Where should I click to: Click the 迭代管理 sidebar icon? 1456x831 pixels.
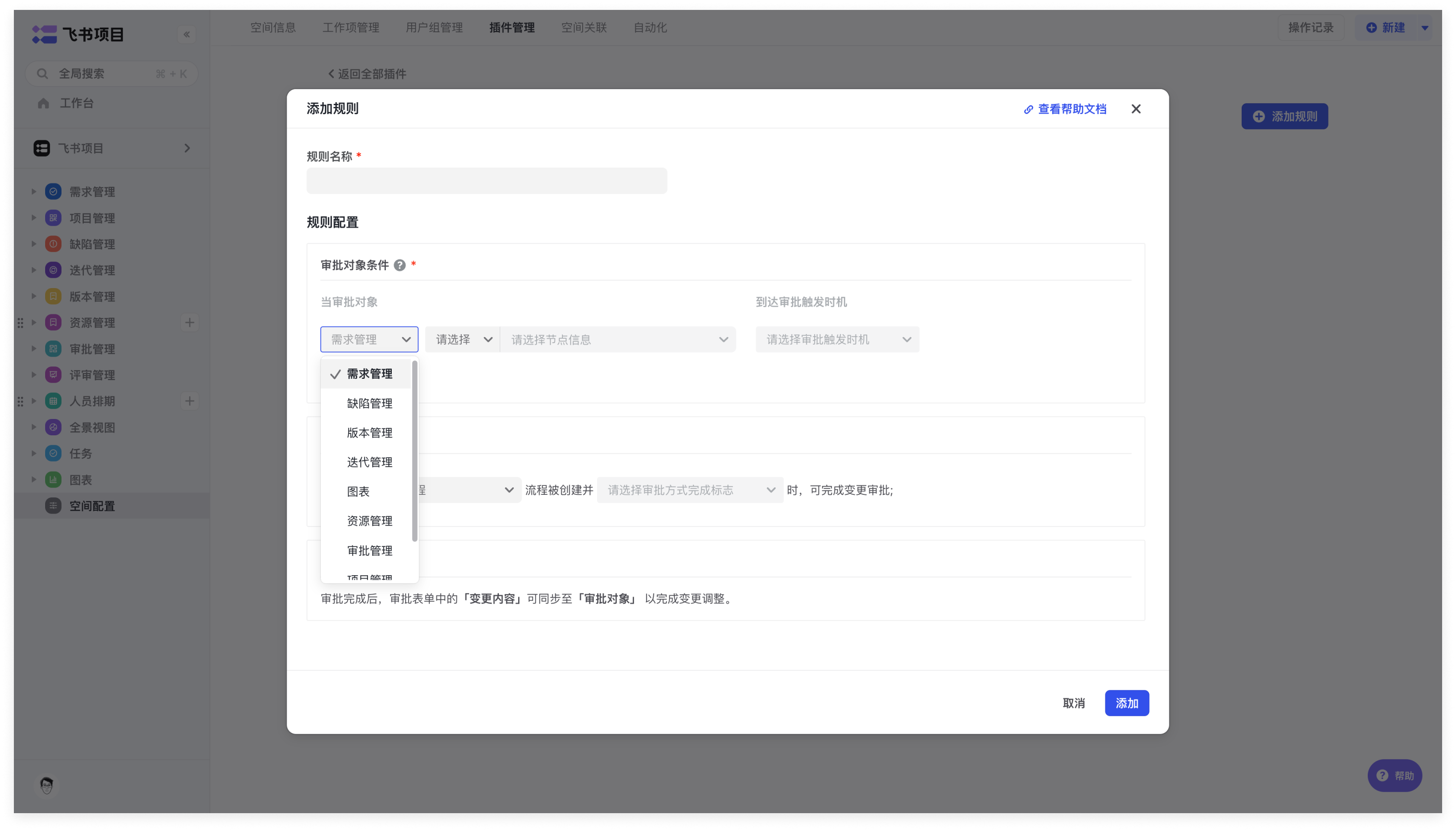[53, 270]
